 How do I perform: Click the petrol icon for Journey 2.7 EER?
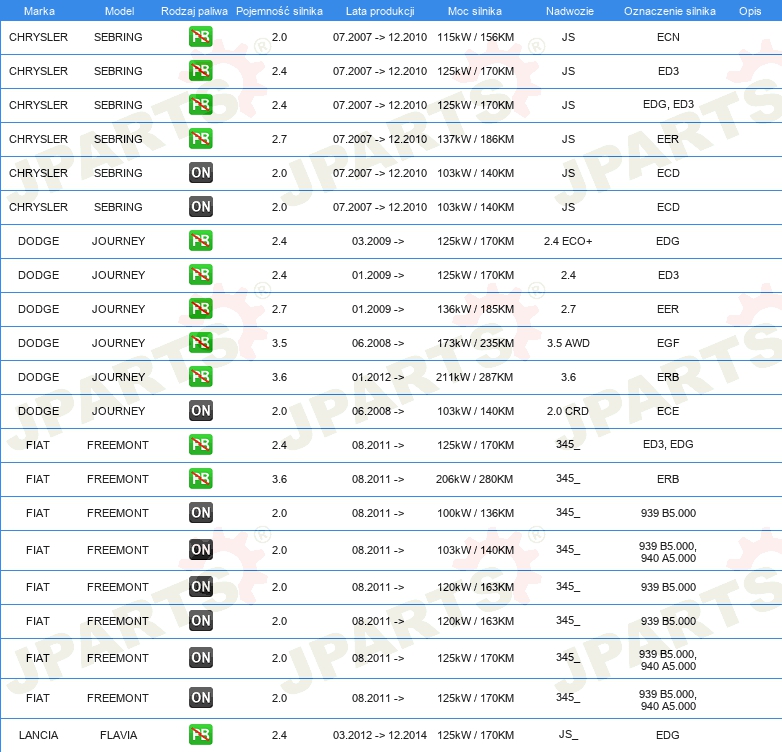201,309
